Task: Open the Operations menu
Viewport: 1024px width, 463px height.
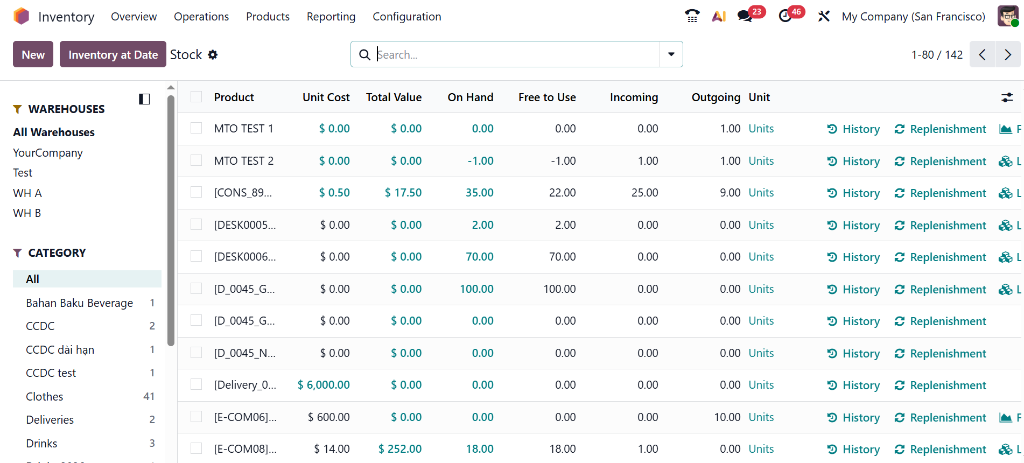Action: click(x=201, y=16)
